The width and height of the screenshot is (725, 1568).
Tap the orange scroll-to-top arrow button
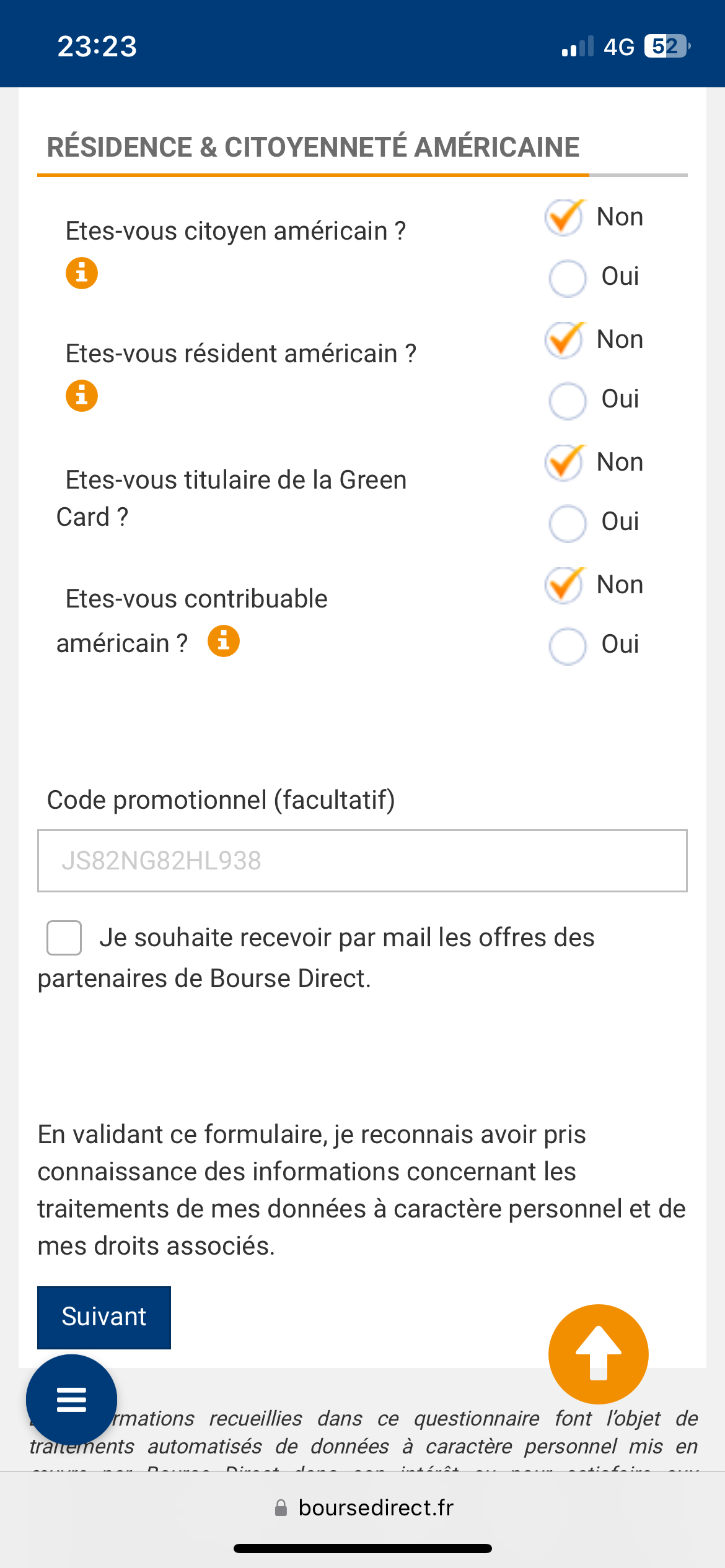point(598,1354)
